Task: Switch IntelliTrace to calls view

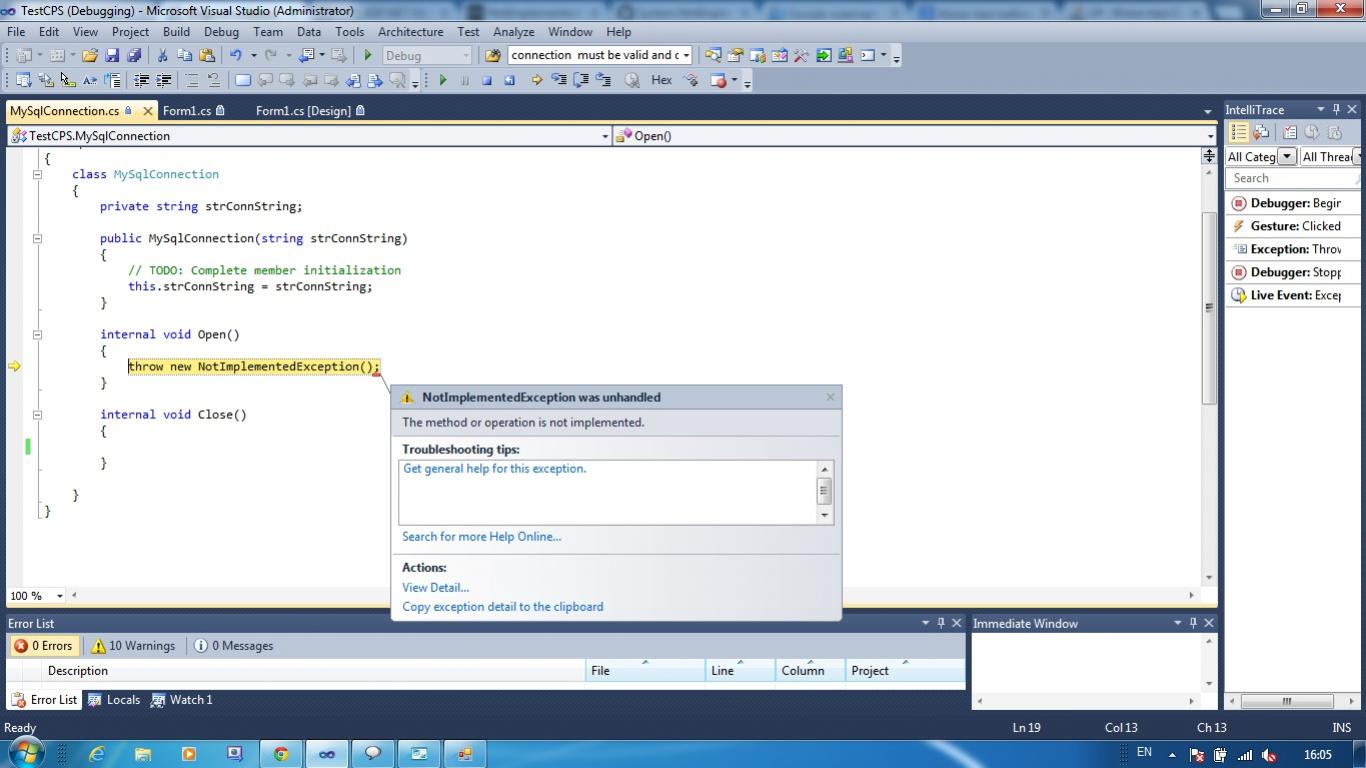Action: pyautogui.click(x=1261, y=132)
